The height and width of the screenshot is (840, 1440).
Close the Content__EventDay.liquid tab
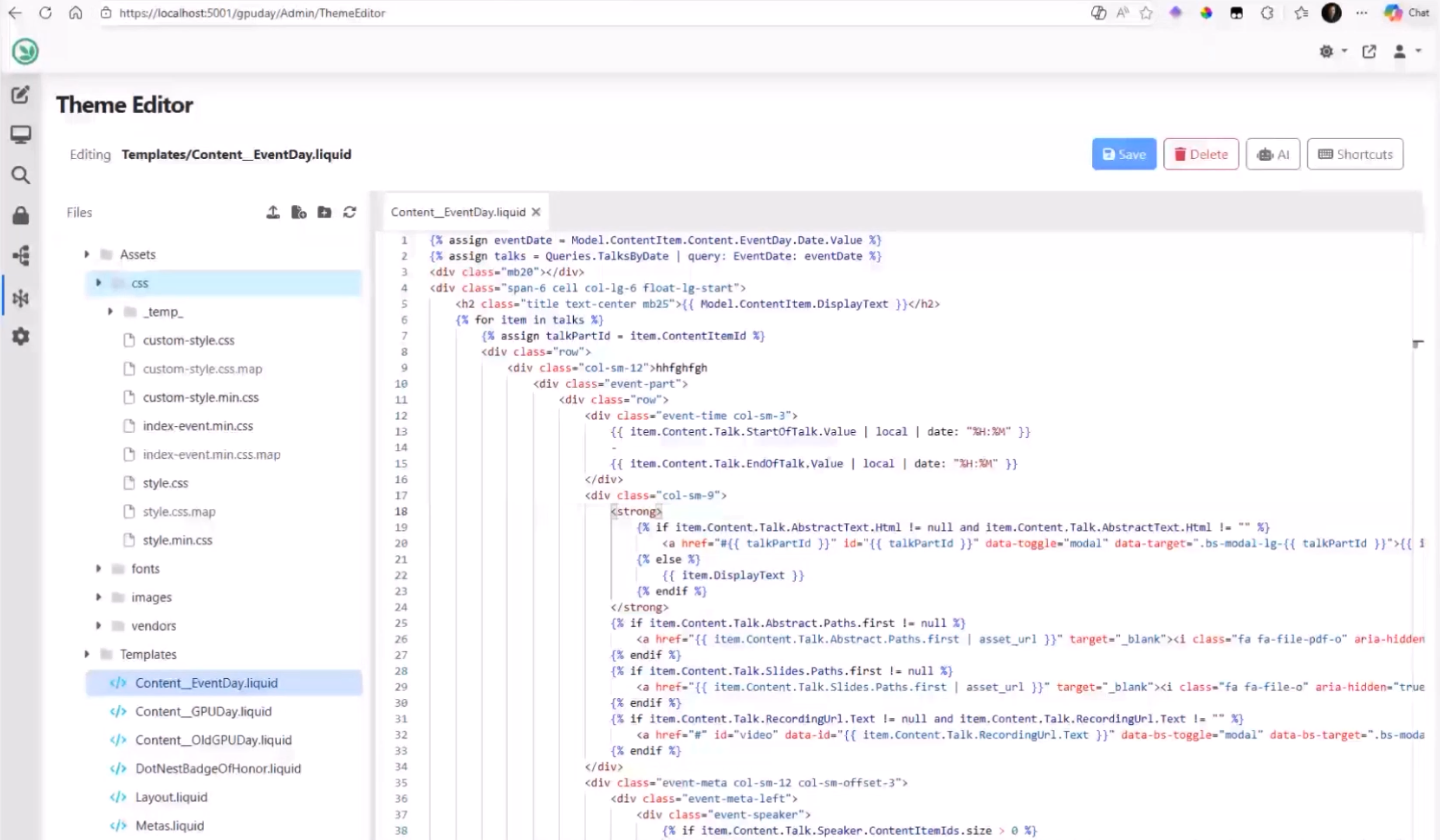click(536, 212)
